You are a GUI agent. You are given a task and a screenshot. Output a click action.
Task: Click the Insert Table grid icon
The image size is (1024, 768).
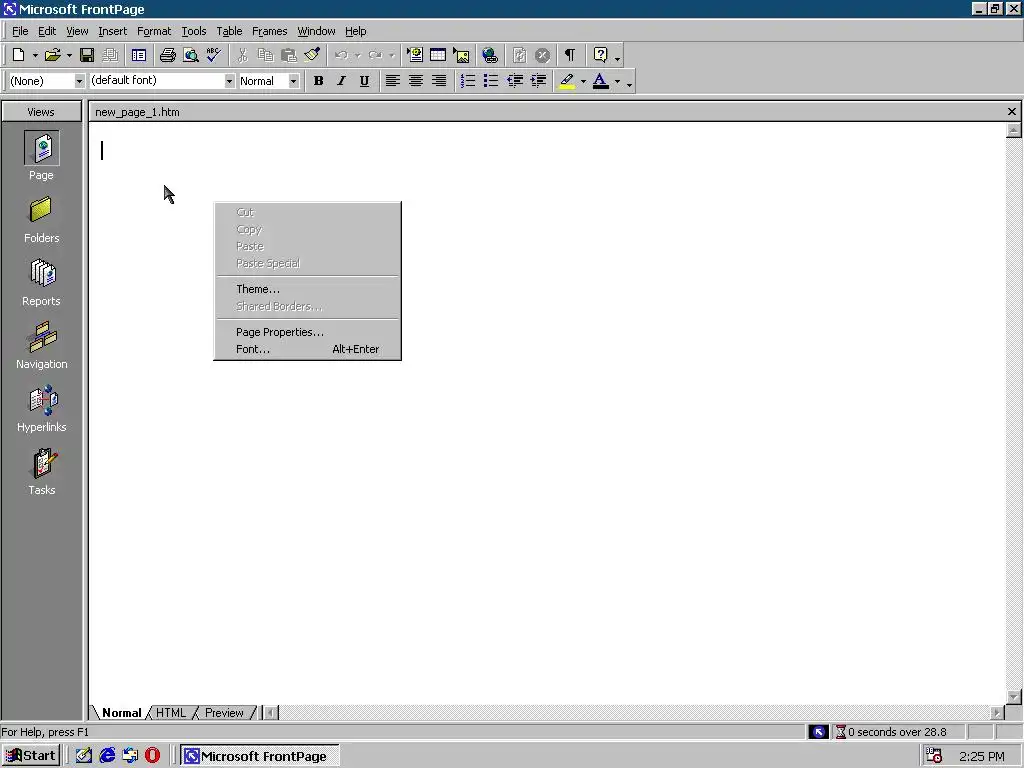click(x=438, y=56)
